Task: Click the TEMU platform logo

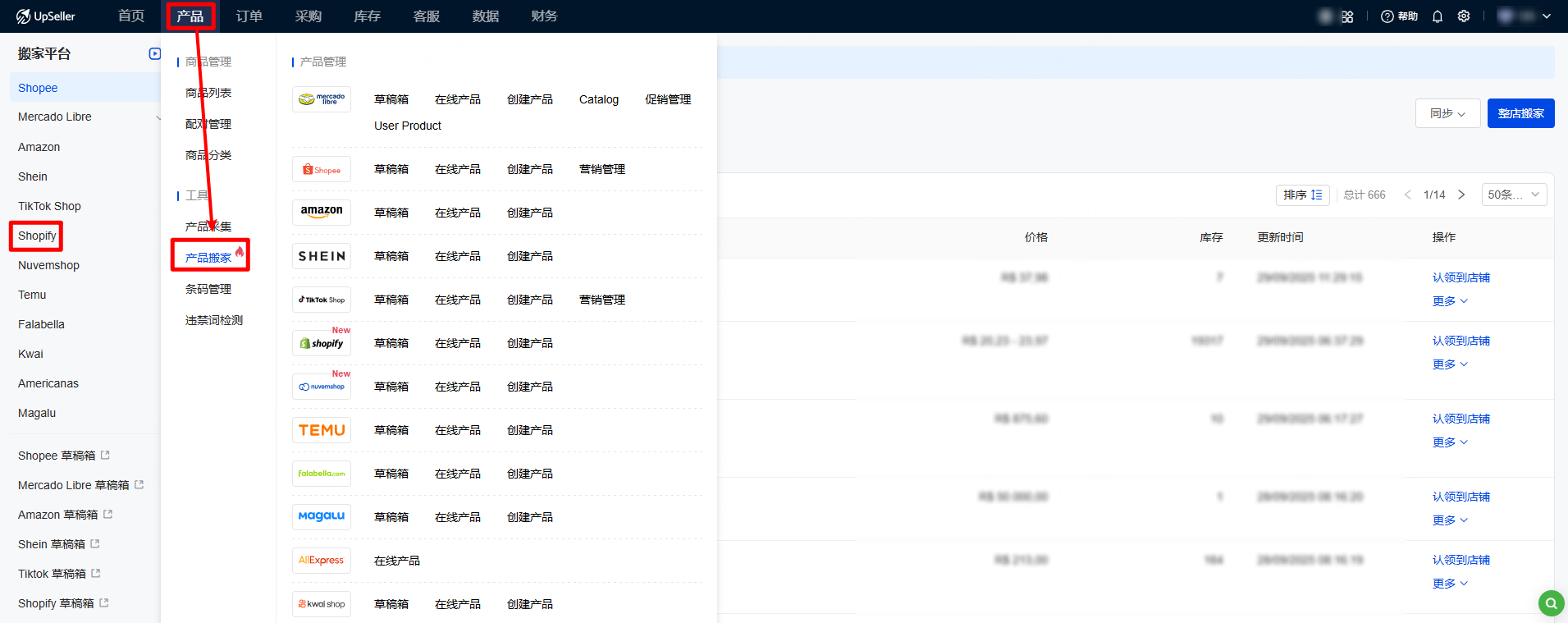Action: click(322, 430)
